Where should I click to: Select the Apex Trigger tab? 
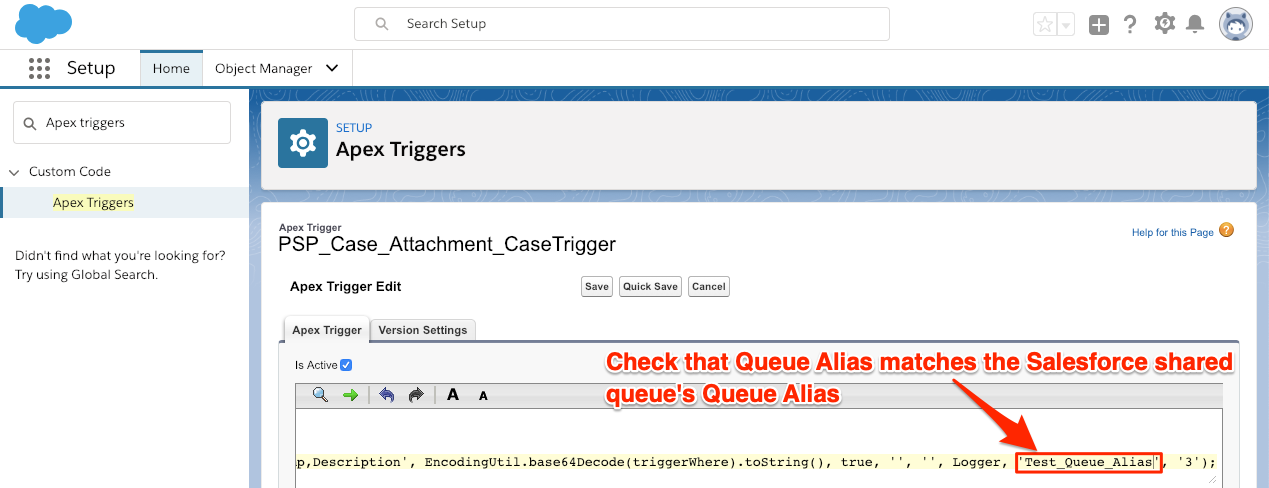[327, 330]
